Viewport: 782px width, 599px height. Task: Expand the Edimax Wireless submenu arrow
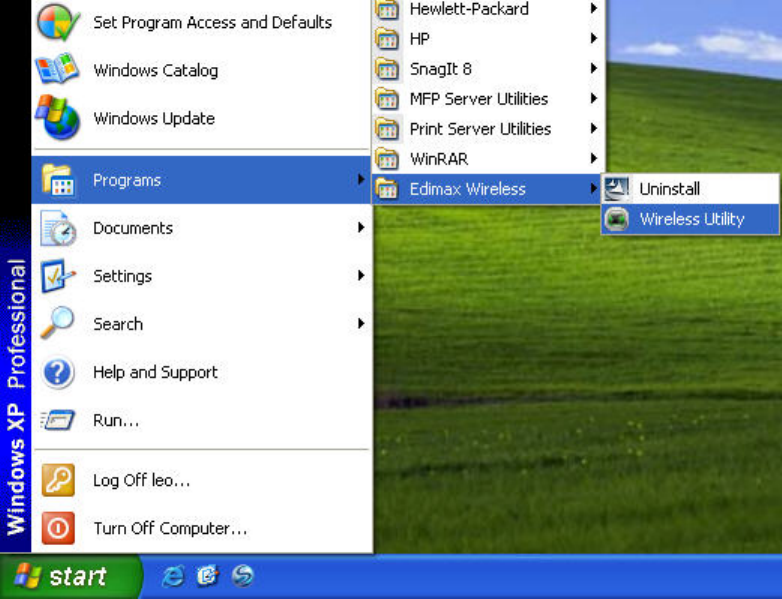[x=593, y=188]
